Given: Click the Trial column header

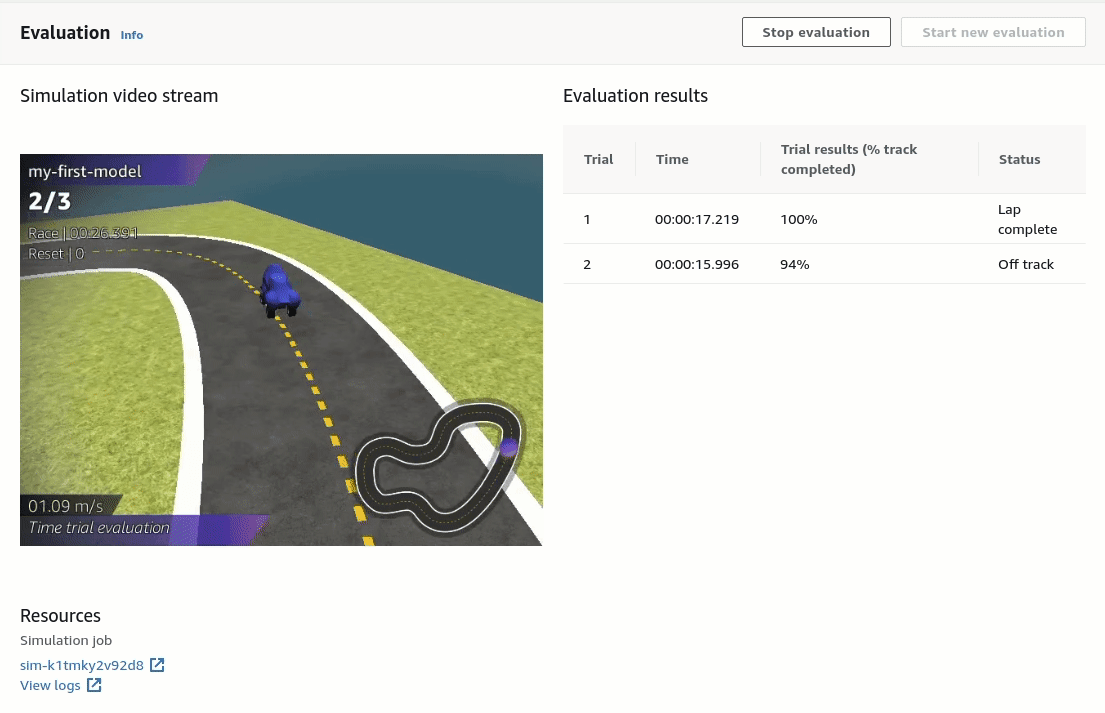Looking at the screenshot, I should tap(598, 159).
